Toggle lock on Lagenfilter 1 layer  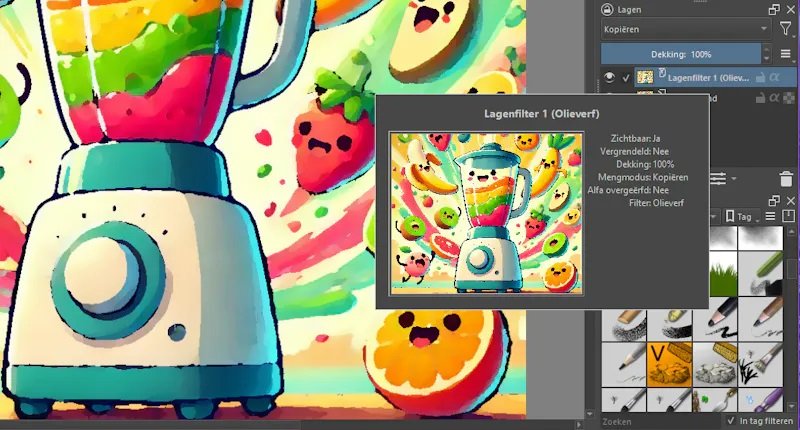click(760, 78)
